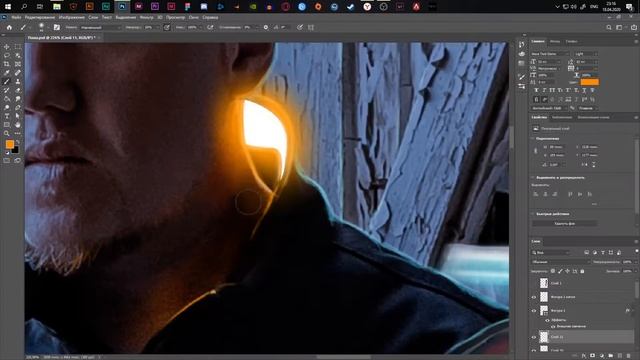Open the Фильтр menu
The image size is (640, 360).
click(147, 18)
